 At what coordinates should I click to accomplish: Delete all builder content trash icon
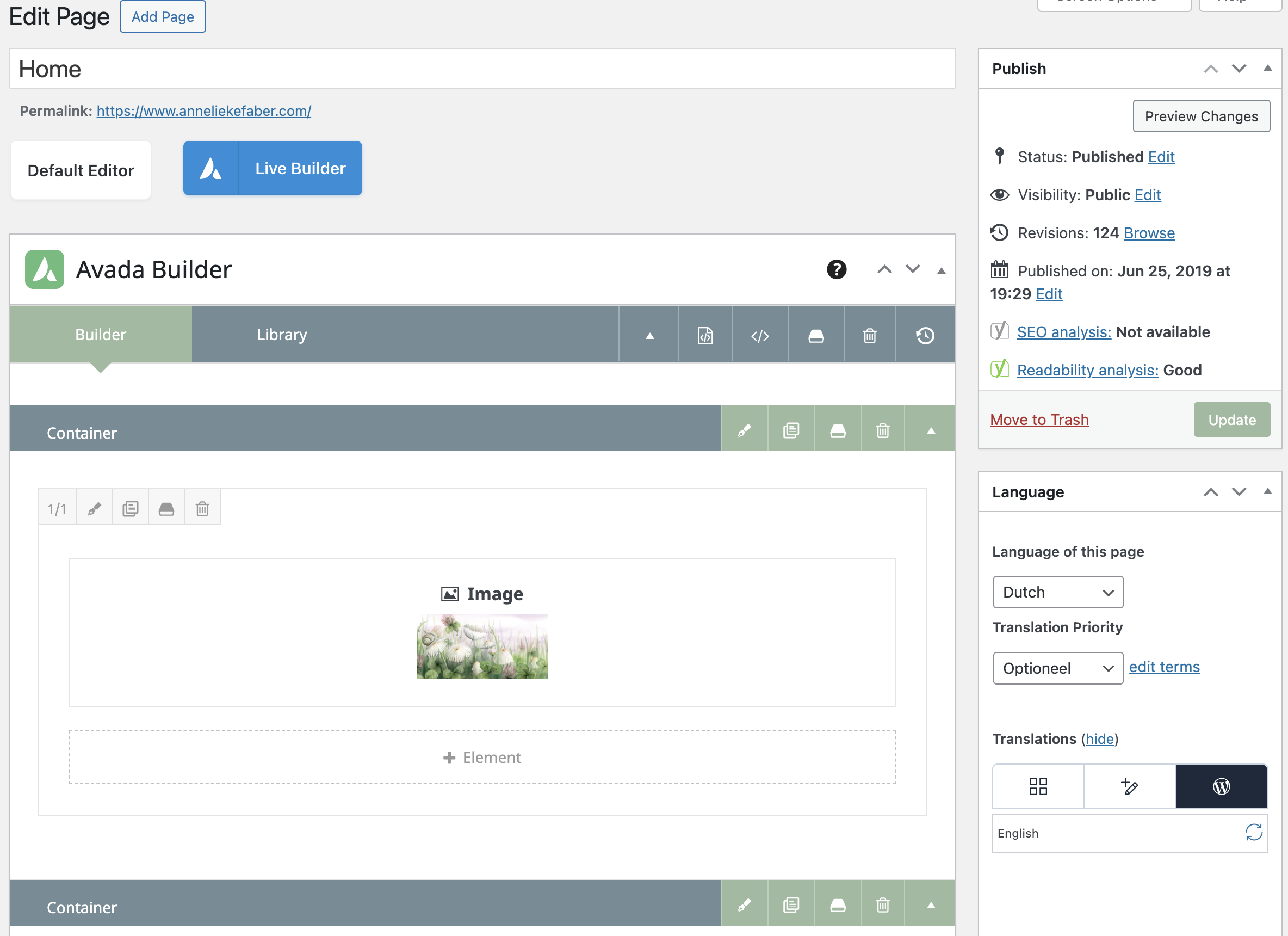(870, 335)
